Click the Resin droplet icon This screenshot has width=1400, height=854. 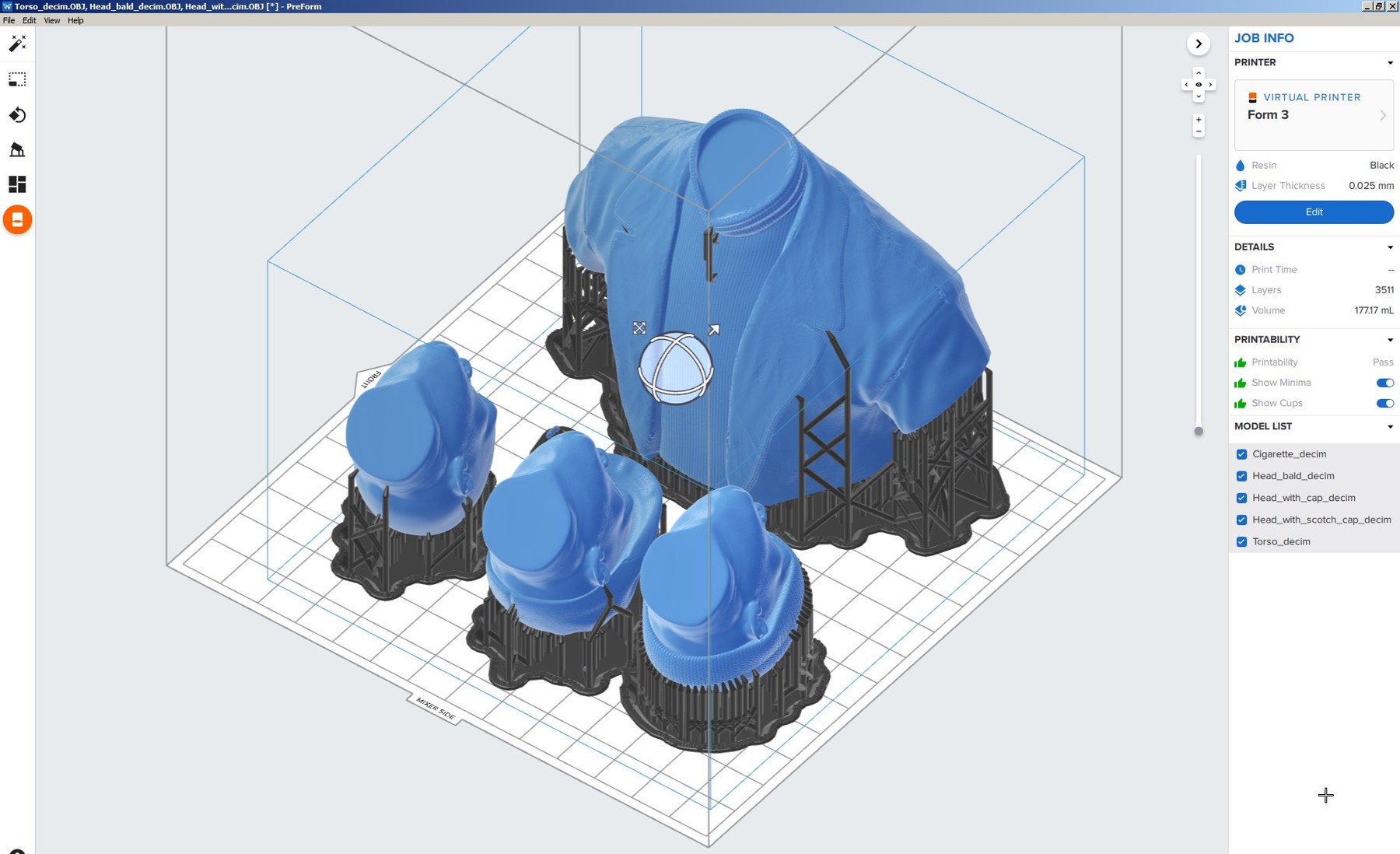pyautogui.click(x=1240, y=165)
